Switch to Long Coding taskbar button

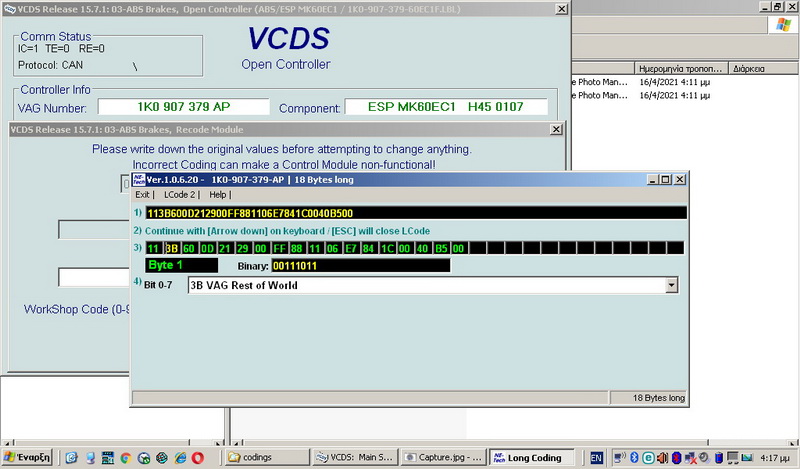531,457
